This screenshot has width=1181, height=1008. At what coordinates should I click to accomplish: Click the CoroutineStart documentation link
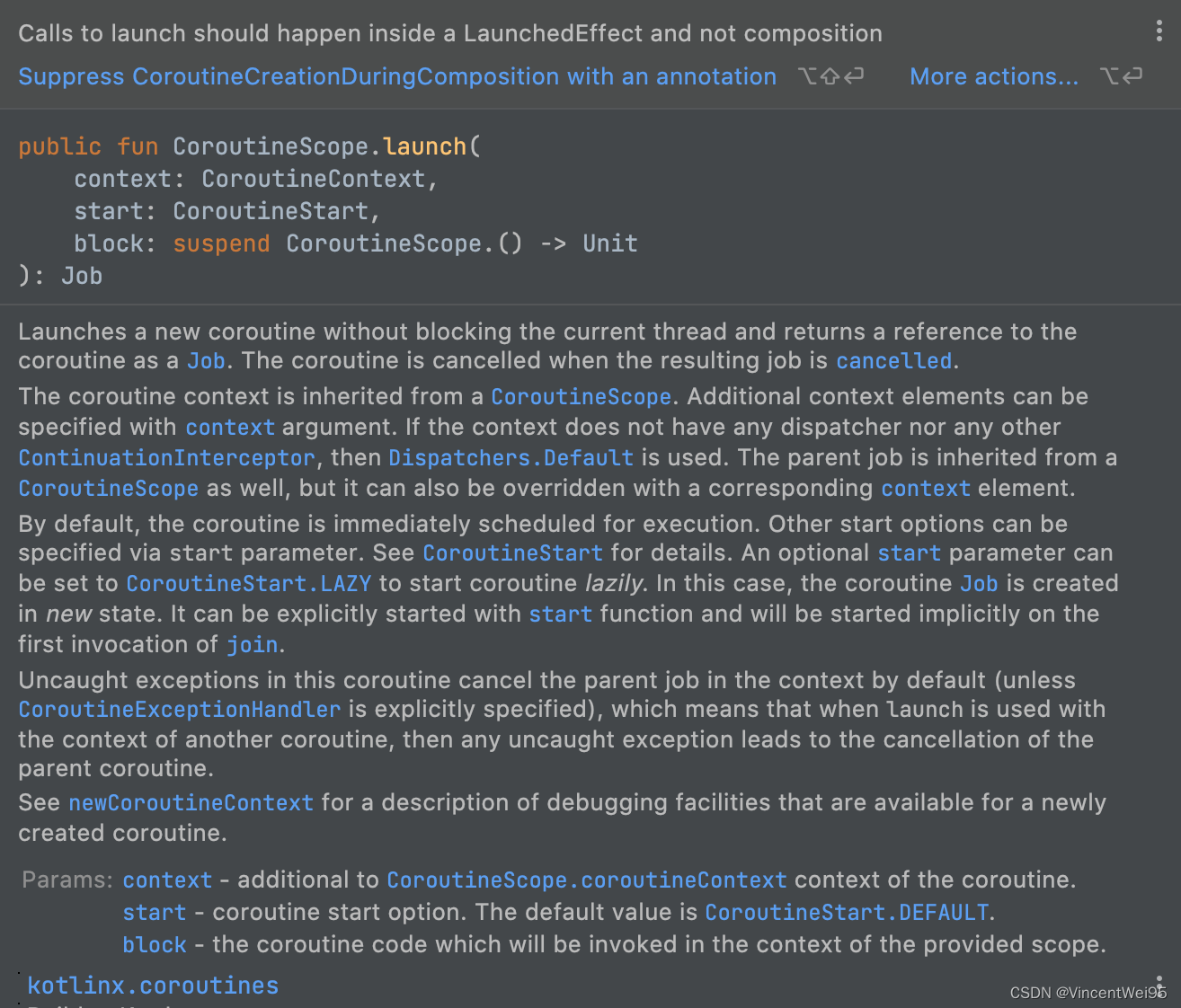(512, 553)
